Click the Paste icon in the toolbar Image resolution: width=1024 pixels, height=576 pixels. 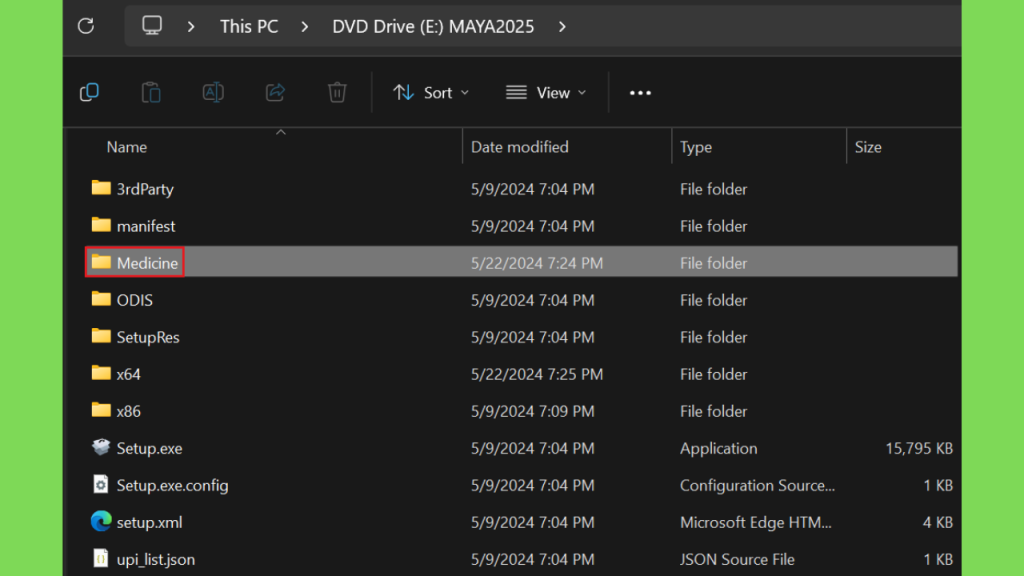(x=151, y=93)
